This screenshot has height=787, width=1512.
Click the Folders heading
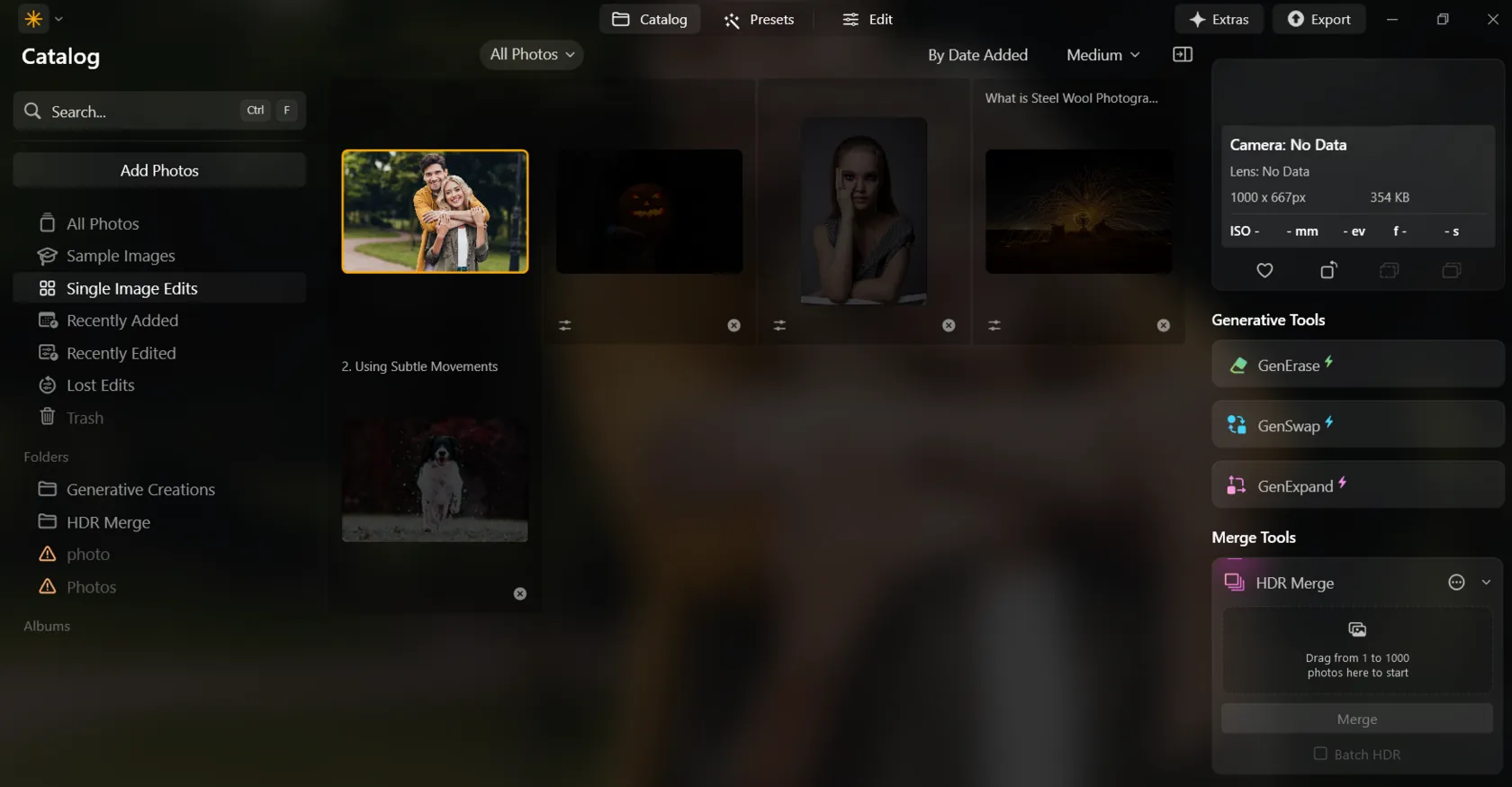[x=46, y=457]
